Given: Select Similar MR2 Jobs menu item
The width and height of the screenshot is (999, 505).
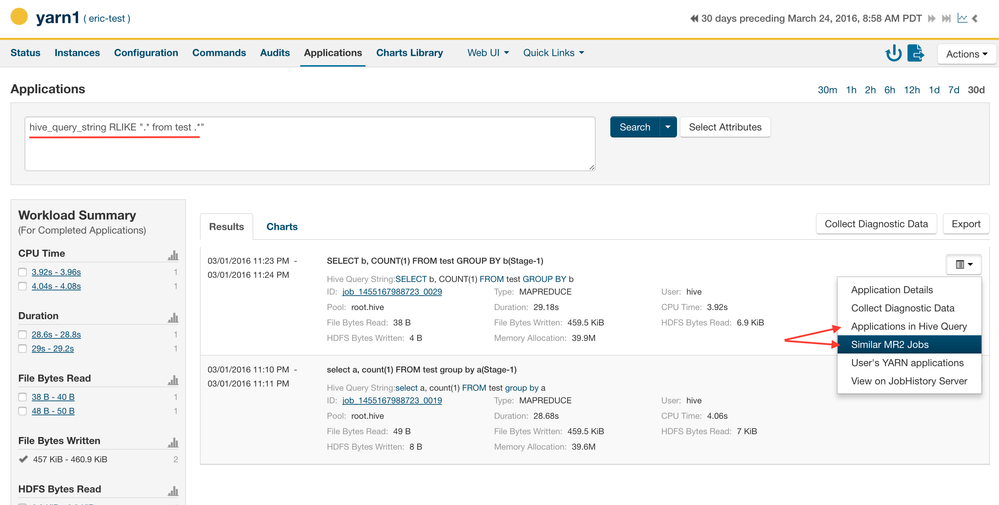Looking at the screenshot, I should [909, 345].
